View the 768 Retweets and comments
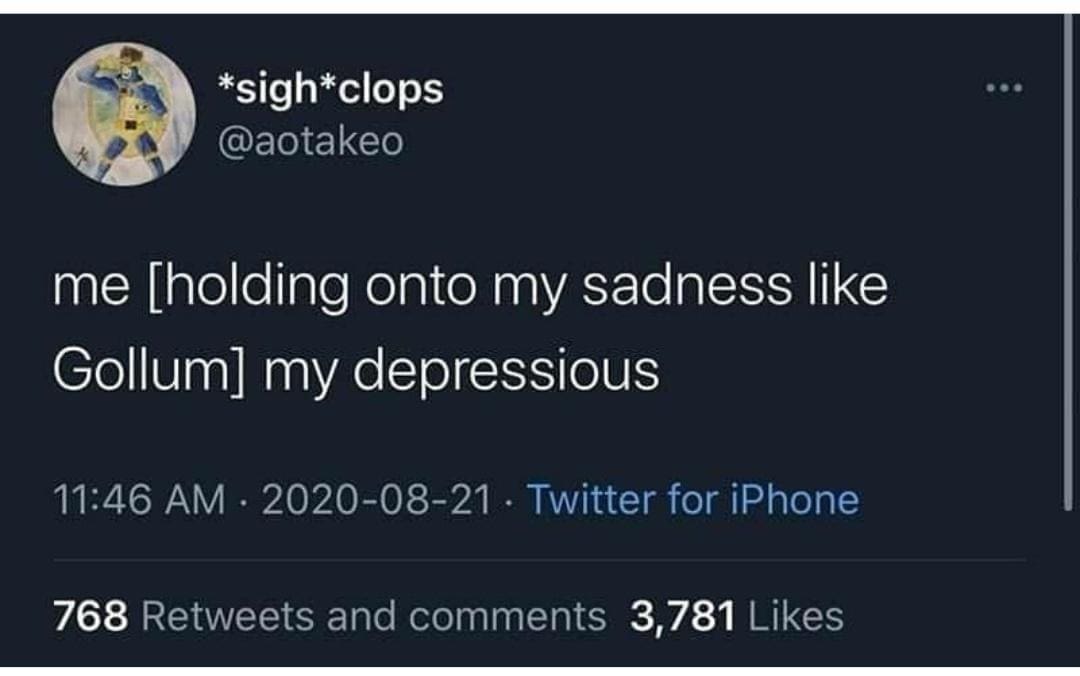The width and height of the screenshot is (1080, 676). [330, 615]
